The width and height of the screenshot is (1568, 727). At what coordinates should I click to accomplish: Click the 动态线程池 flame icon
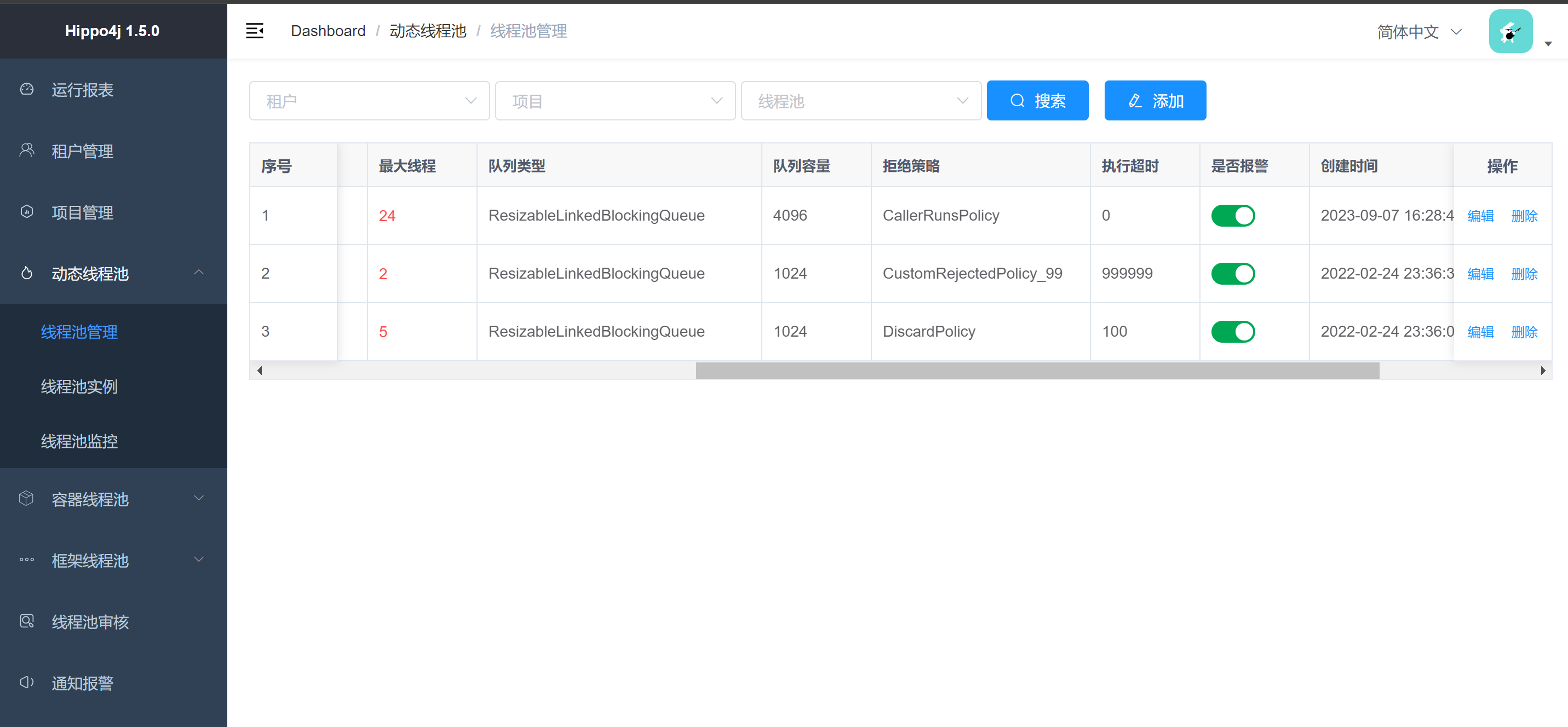coord(27,273)
